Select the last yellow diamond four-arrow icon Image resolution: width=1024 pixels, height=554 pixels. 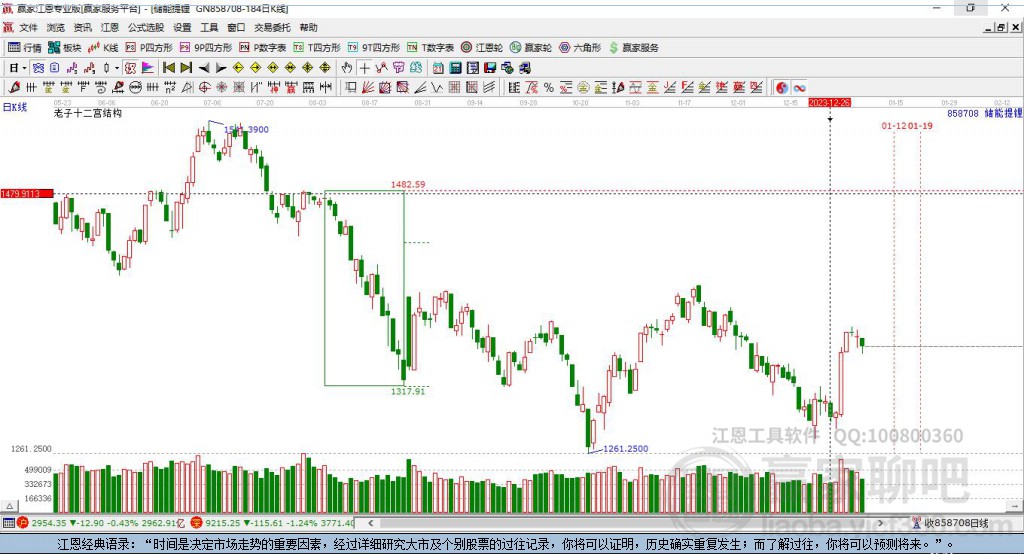[325, 68]
